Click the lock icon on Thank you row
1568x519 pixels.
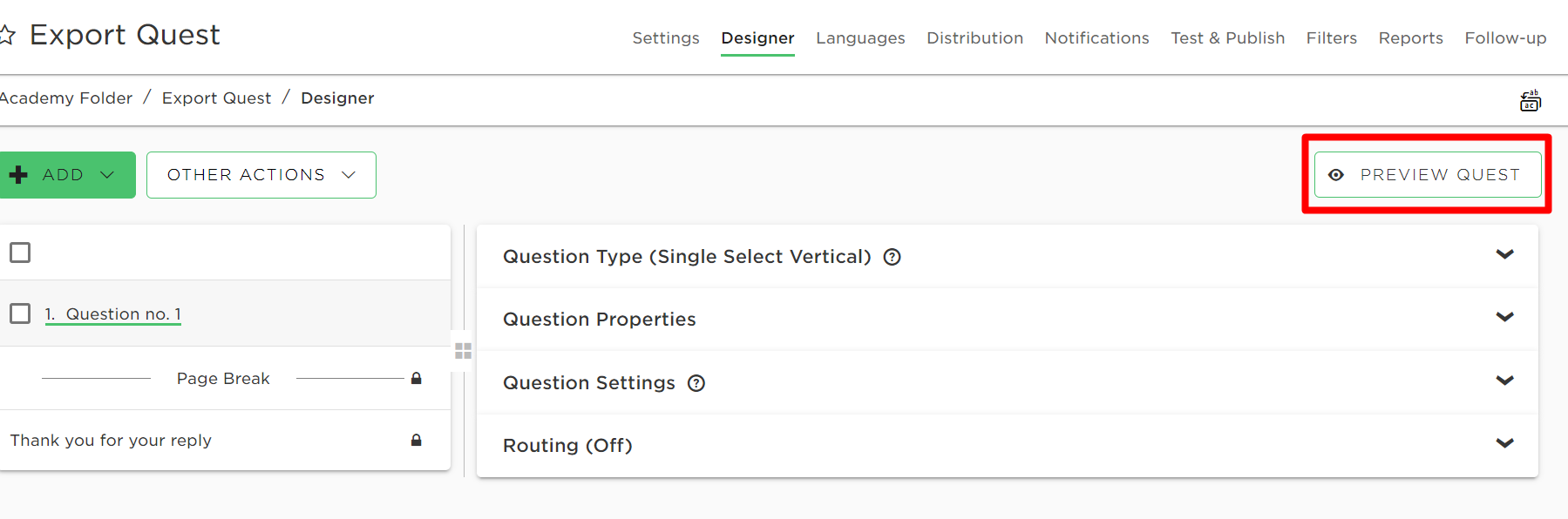(417, 440)
